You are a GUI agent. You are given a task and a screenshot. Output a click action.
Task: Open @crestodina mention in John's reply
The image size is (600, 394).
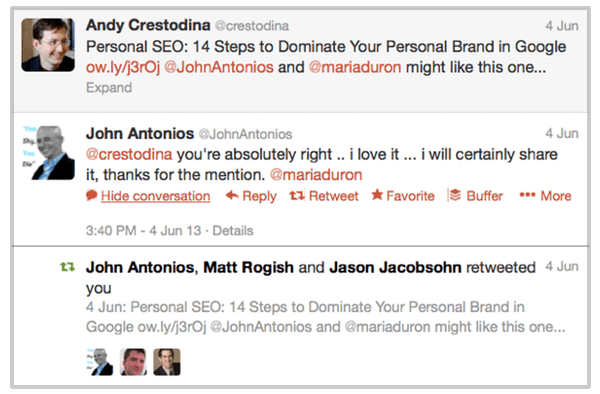click(129, 154)
